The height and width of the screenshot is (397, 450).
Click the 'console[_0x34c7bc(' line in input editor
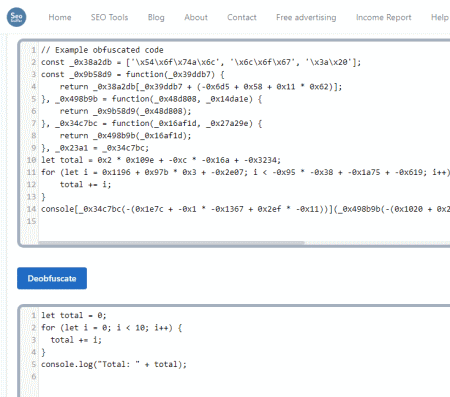tap(245, 209)
